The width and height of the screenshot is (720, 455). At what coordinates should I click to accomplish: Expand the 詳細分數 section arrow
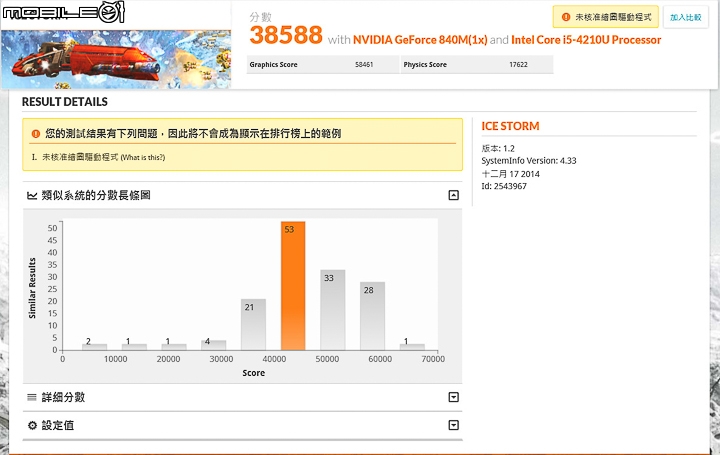click(x=453, y=397)
